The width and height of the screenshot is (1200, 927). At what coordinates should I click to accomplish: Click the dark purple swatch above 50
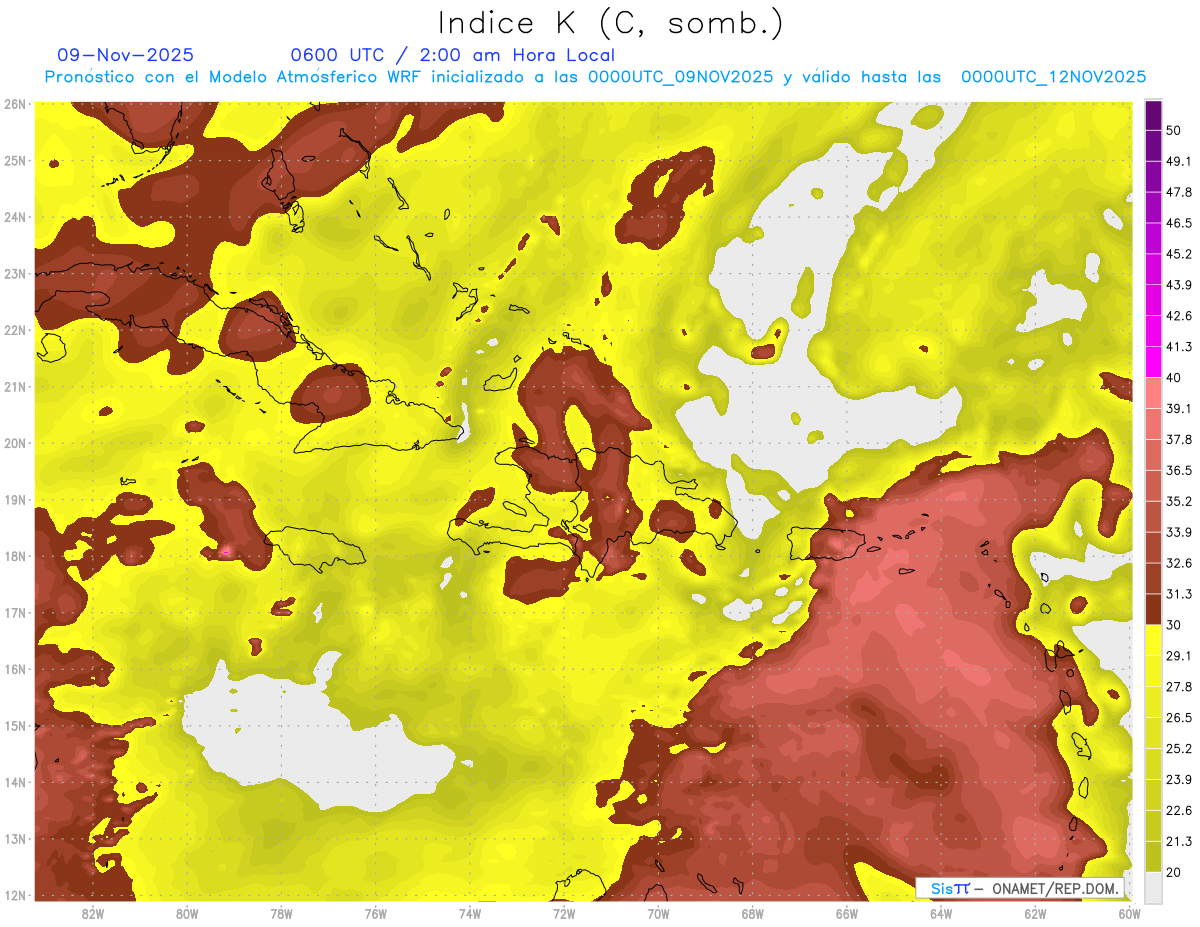[x=1153, y=115]
